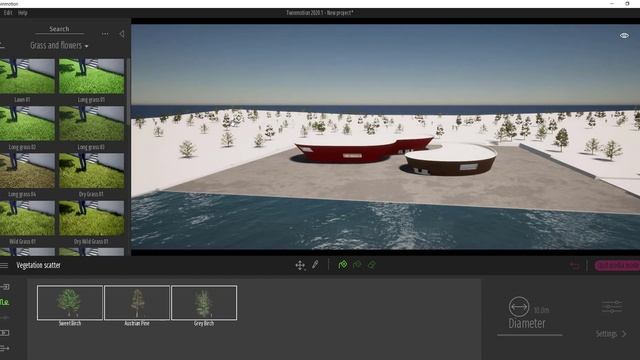
Task: Select the Lawn 01 thumbnail
Action: tap(27, 76)
